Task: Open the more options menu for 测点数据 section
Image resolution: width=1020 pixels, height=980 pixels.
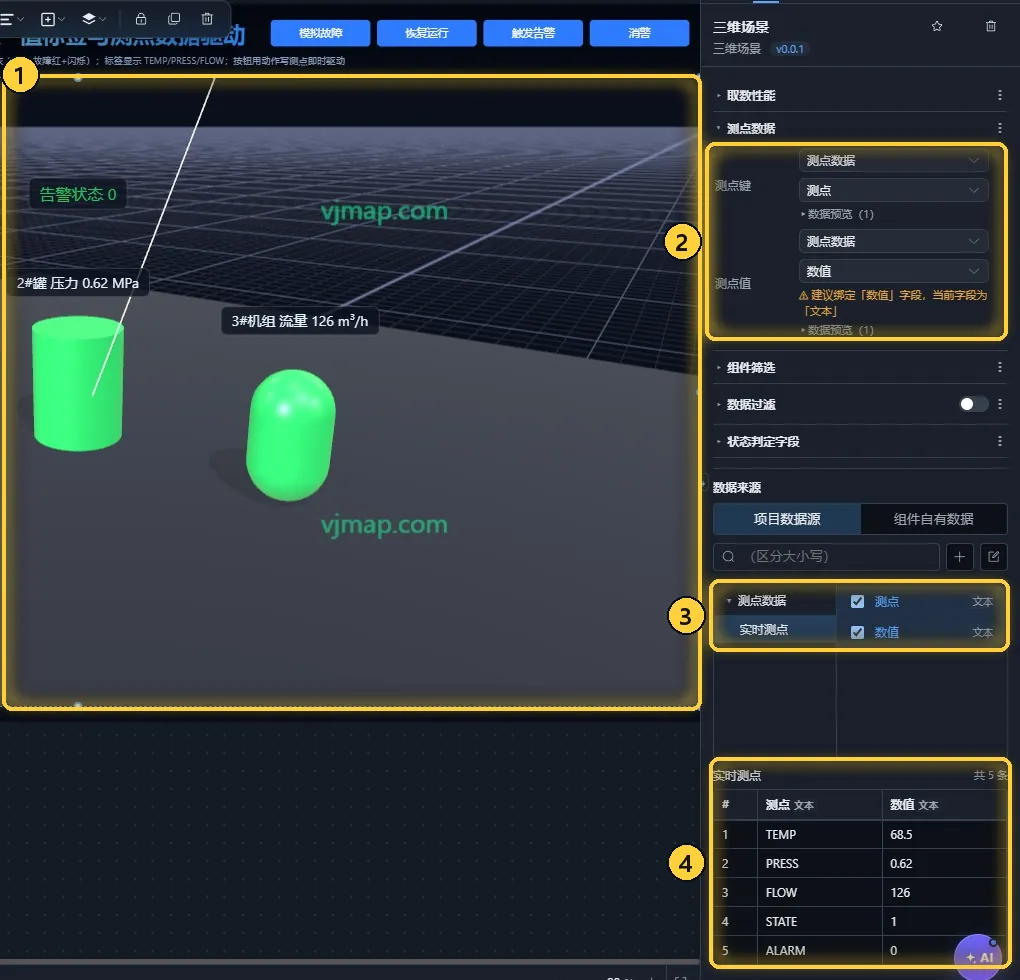Action: coord(1000,128)
